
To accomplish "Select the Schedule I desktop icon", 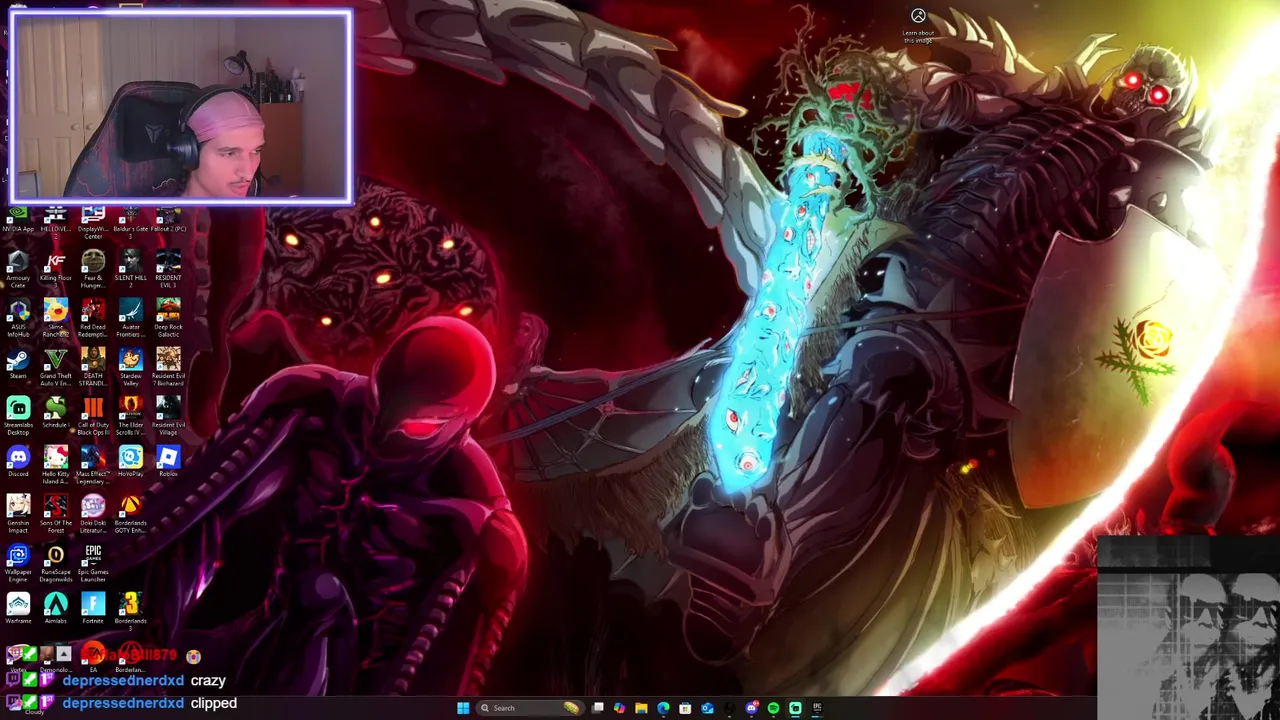I will tap(56, 413).
